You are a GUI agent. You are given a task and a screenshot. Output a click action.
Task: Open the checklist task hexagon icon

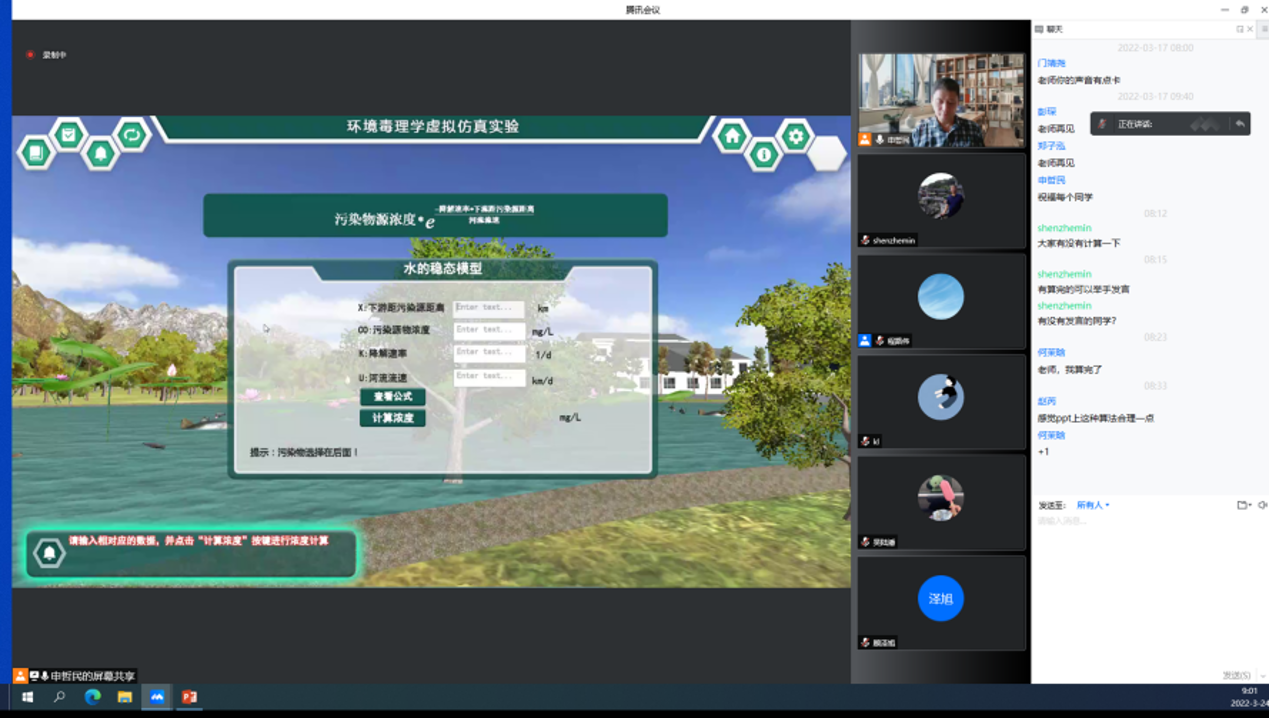[x=68, y=134]
